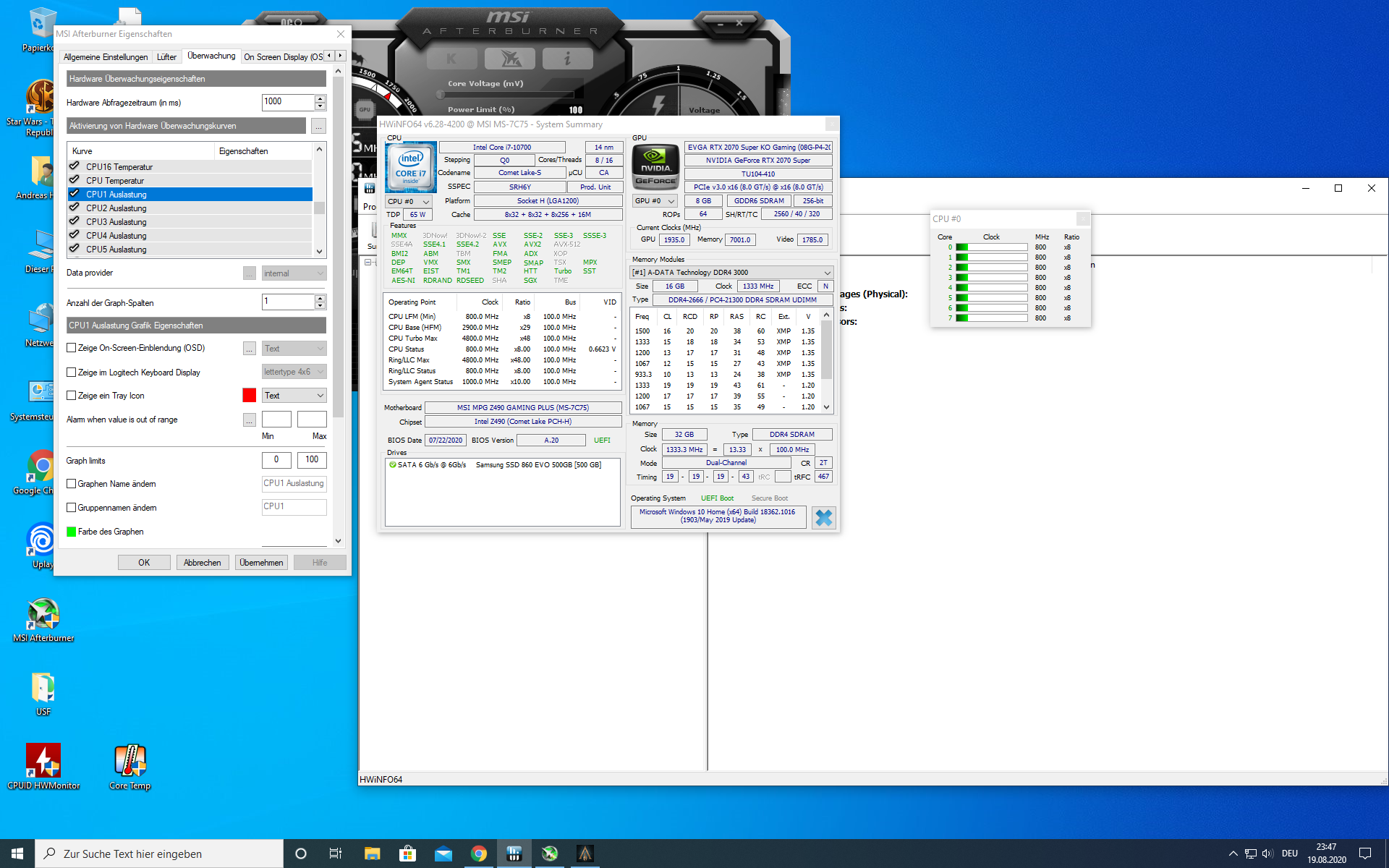Check Graphen Name ändern option
The image size is (1389, 868).
pyautogui.click(x=72, y=484)
